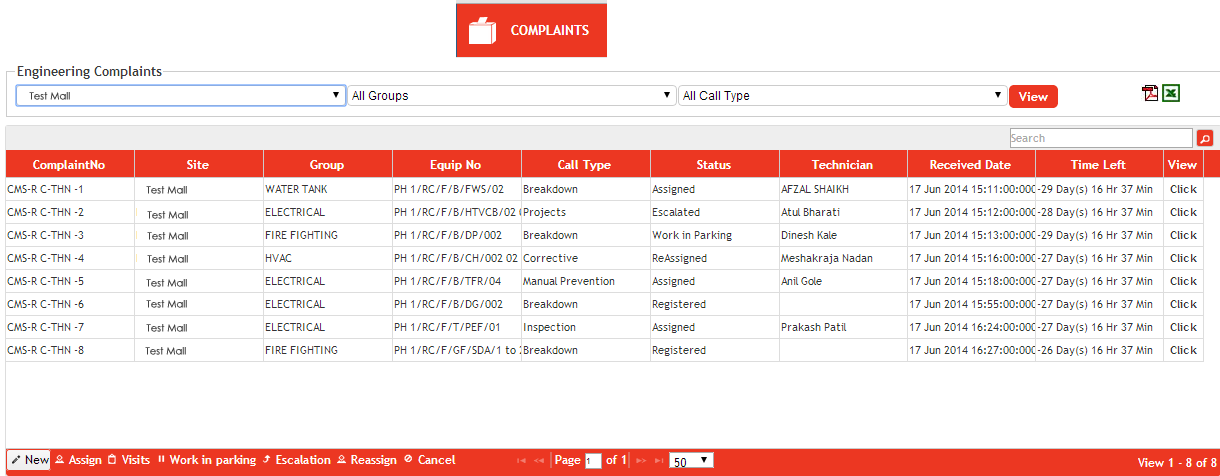Click Reassign in the bottom toolbar
The width and height of the screenshot is (1220, 476).
pyautogui.click(x=366, y=460)
